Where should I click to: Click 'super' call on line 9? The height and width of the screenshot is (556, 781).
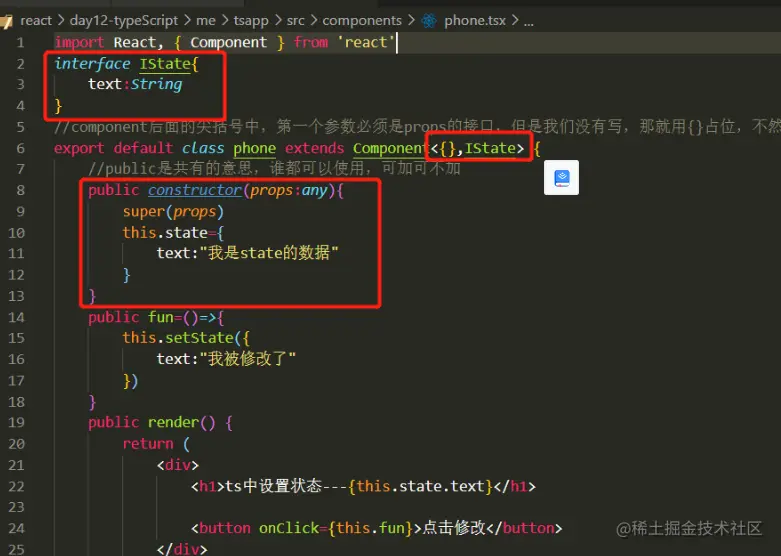point(143,212)
